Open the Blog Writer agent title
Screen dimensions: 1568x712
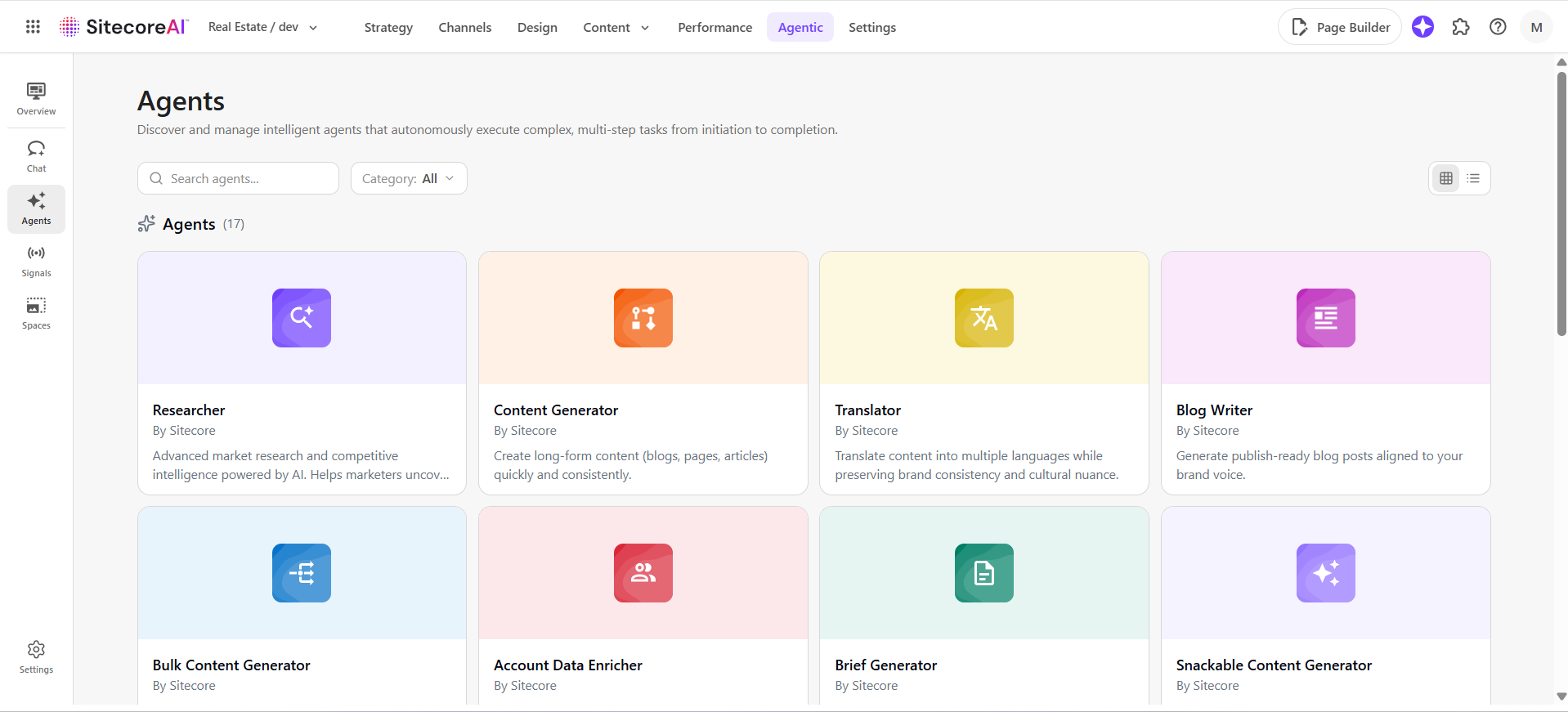tap(1214, 410)
